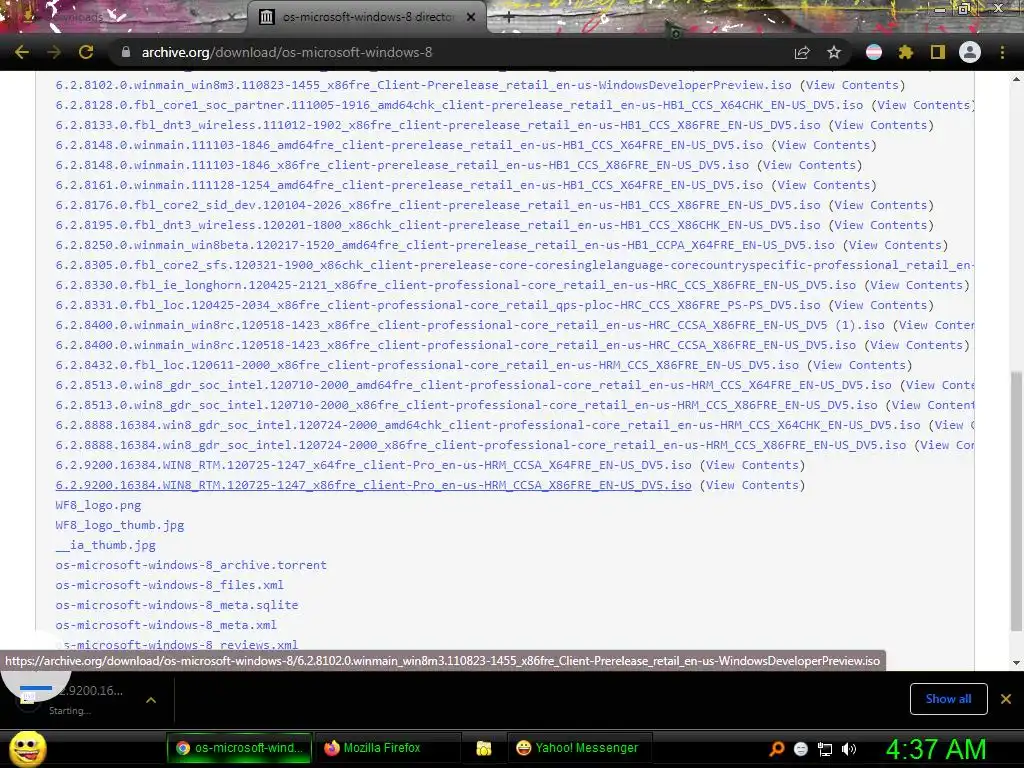View Contents of 6.2.8161.0 iso
This screenshot has width=1024, height=768.
[824, 185]
